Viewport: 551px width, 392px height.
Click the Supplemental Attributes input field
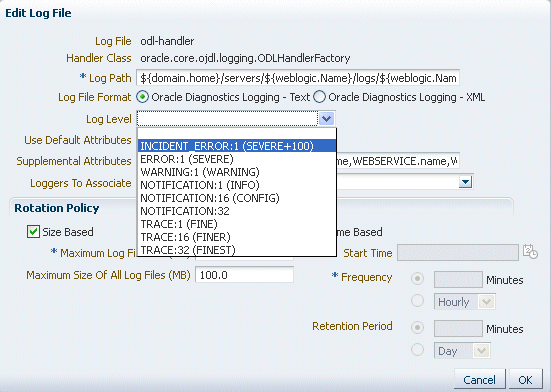point(398,161)
